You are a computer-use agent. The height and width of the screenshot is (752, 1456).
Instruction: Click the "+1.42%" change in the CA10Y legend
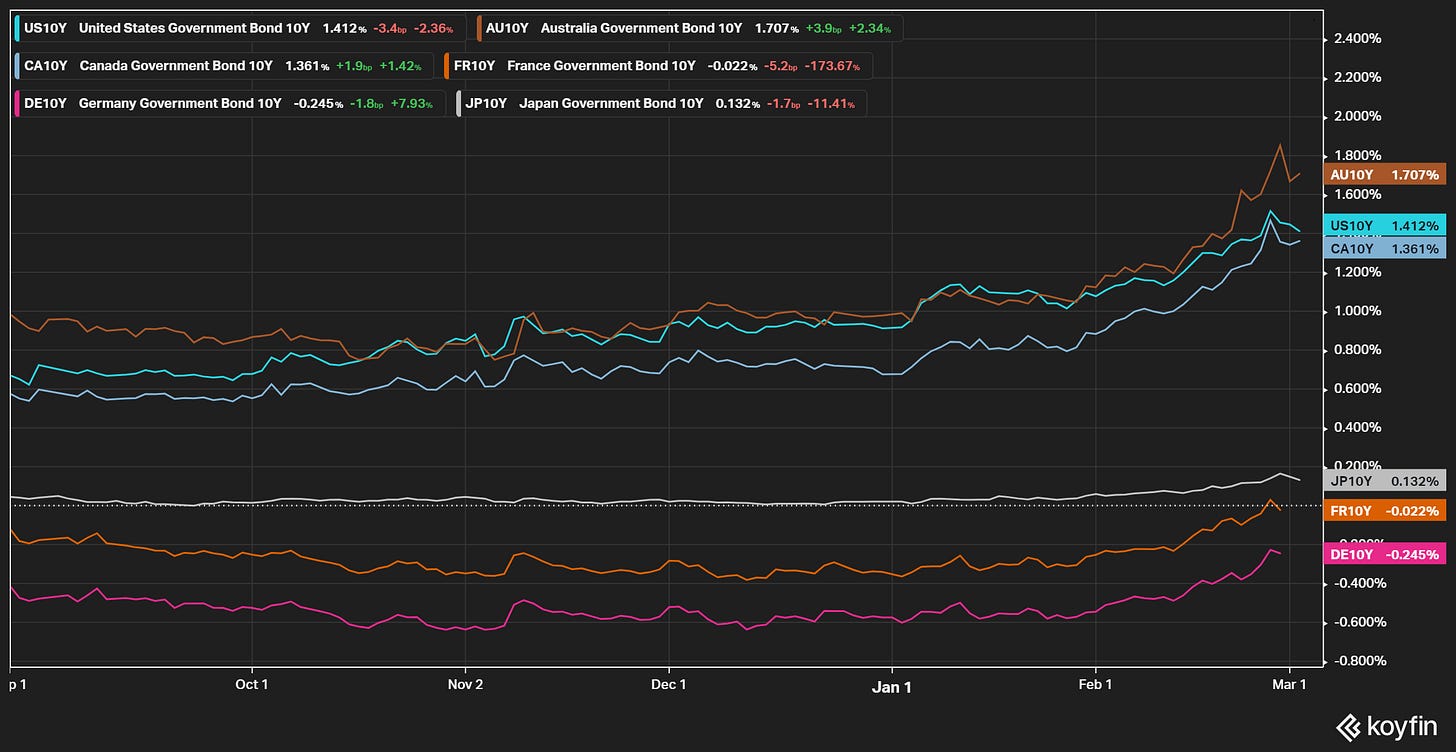[x=403, y=66]
